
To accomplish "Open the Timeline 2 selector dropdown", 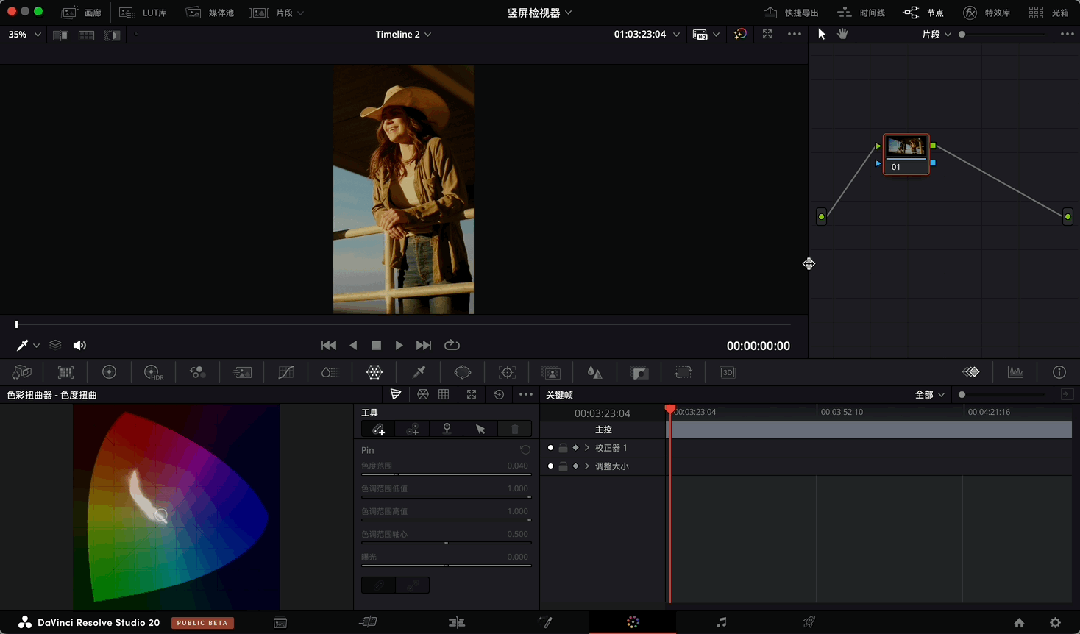I will (x=403, y=34).
